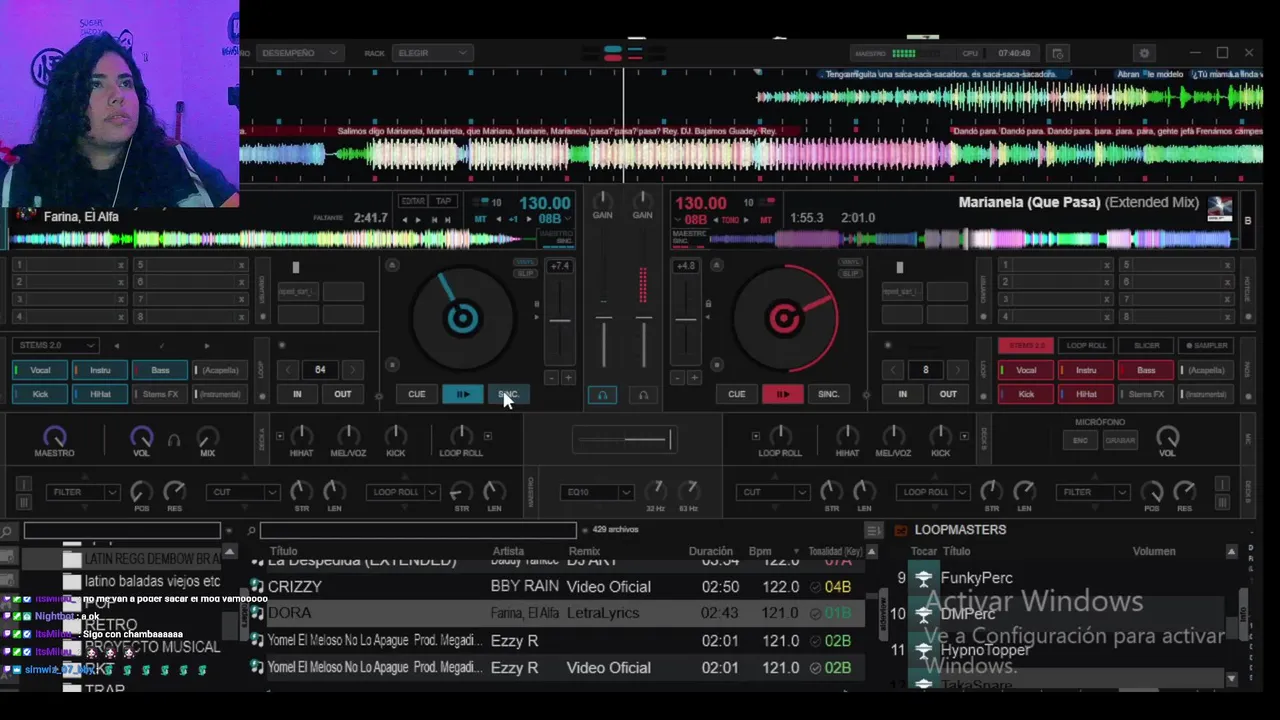Open right deck FILTER effect dropdown
Screen dimensions: 1280x720
(x=1093, y=492)
